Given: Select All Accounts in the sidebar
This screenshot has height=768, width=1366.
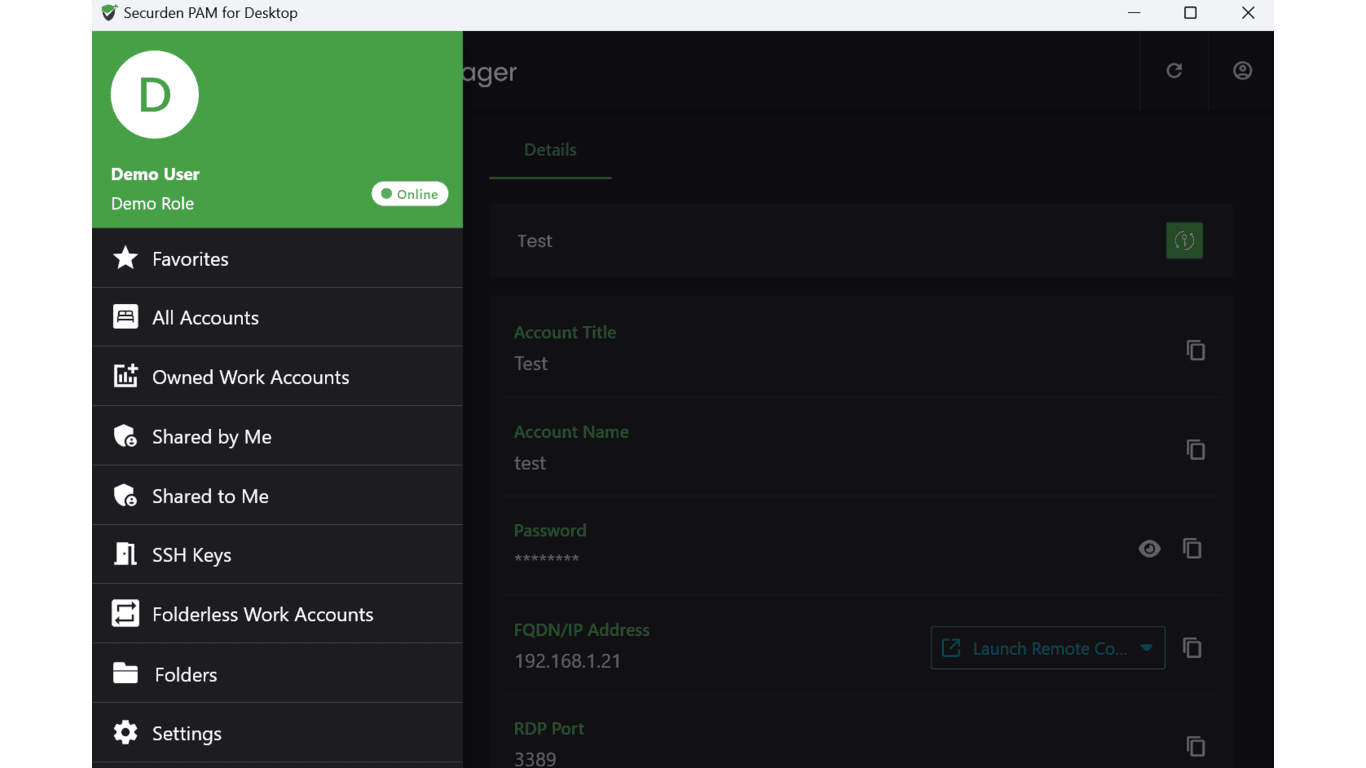Looking at the screenshot, I should click(x=277, y=317).
